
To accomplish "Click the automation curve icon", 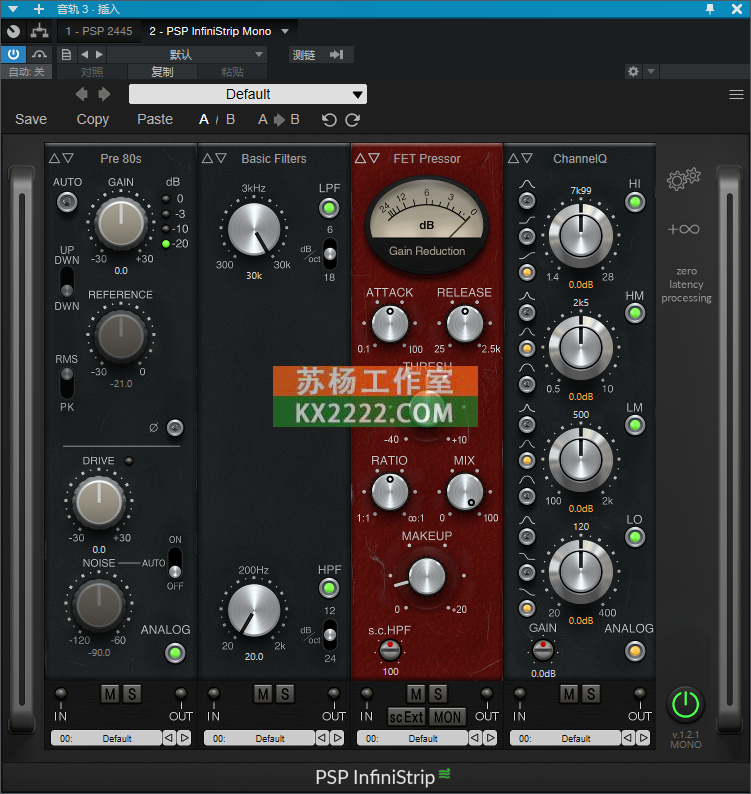I will pyautogui.click(x=39, y=54).
